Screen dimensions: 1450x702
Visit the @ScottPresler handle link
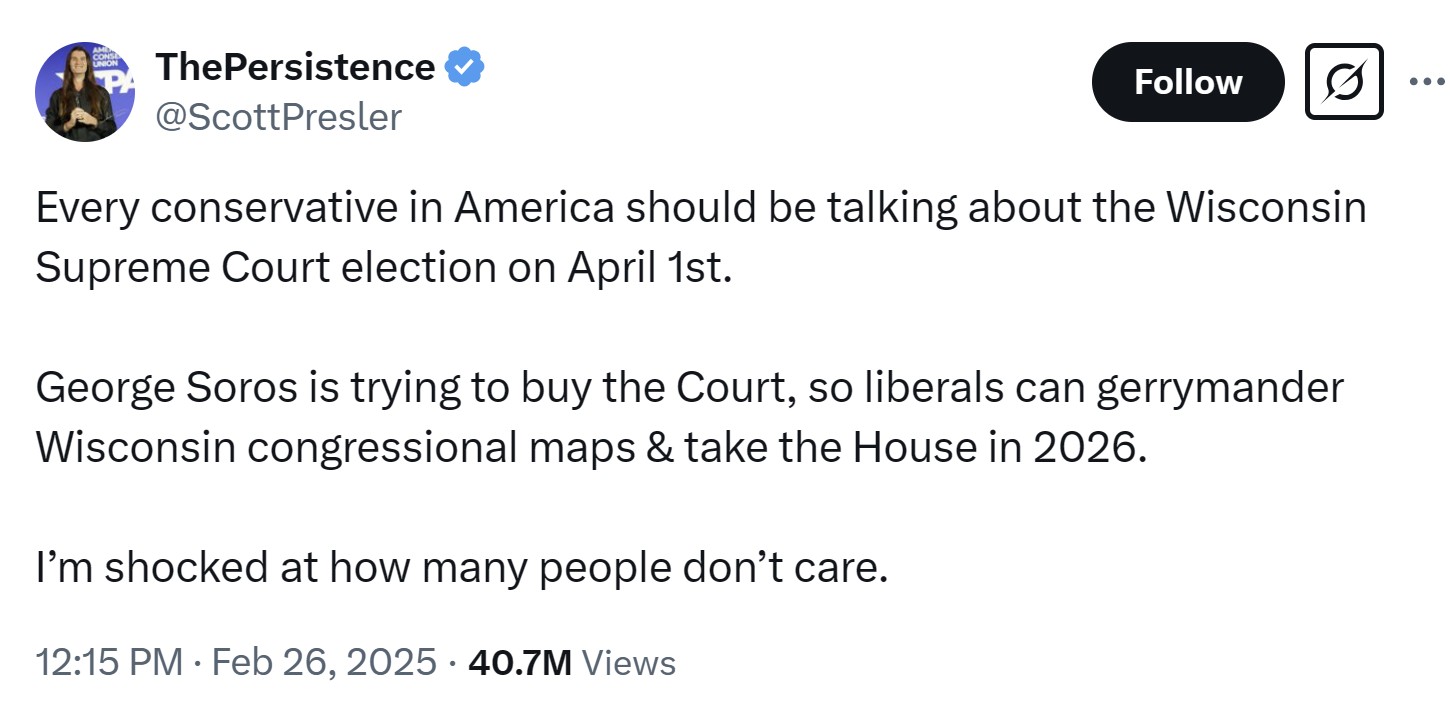click(278, 117)
